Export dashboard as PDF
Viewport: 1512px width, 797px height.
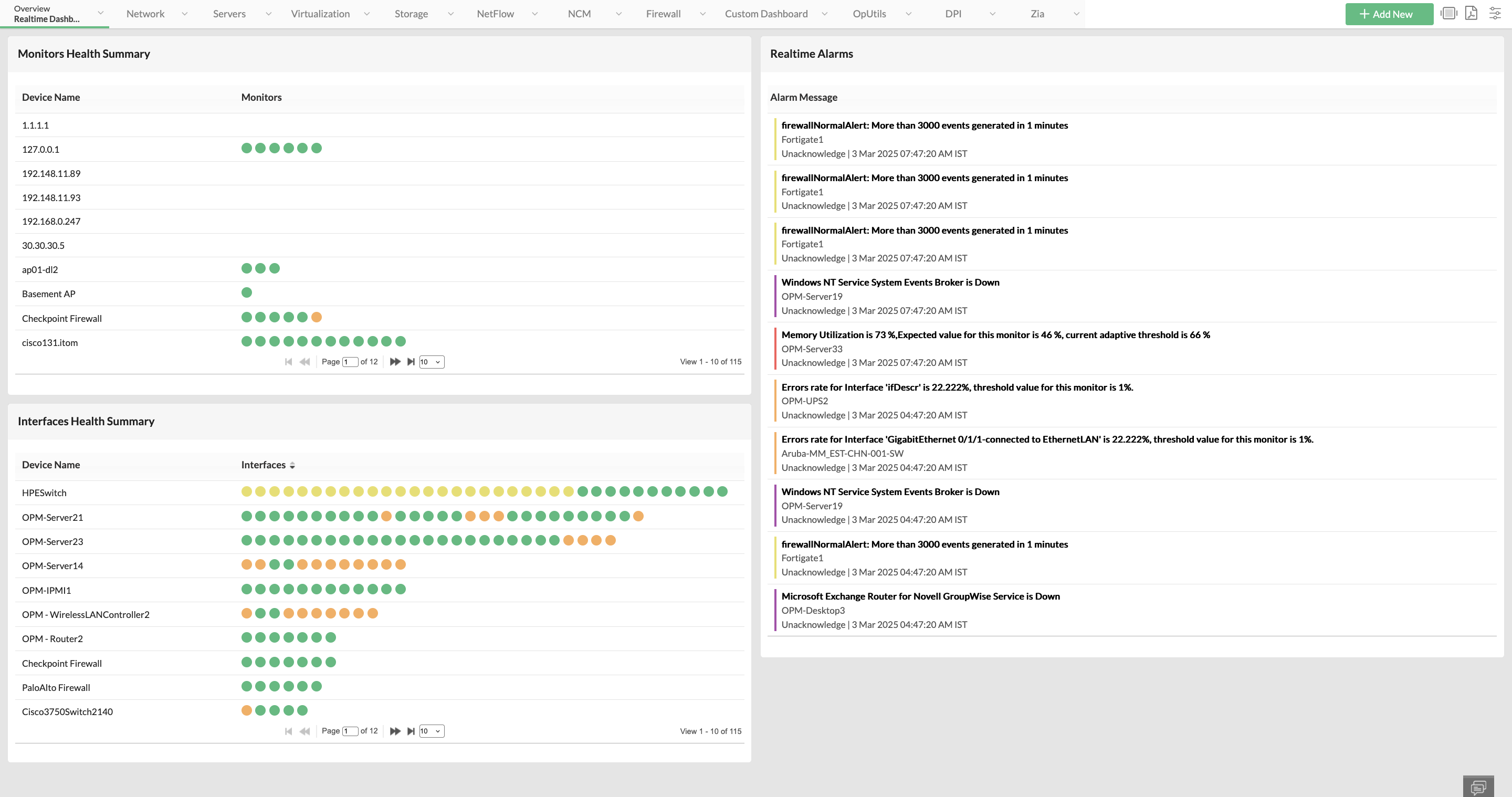[1471, 14]
